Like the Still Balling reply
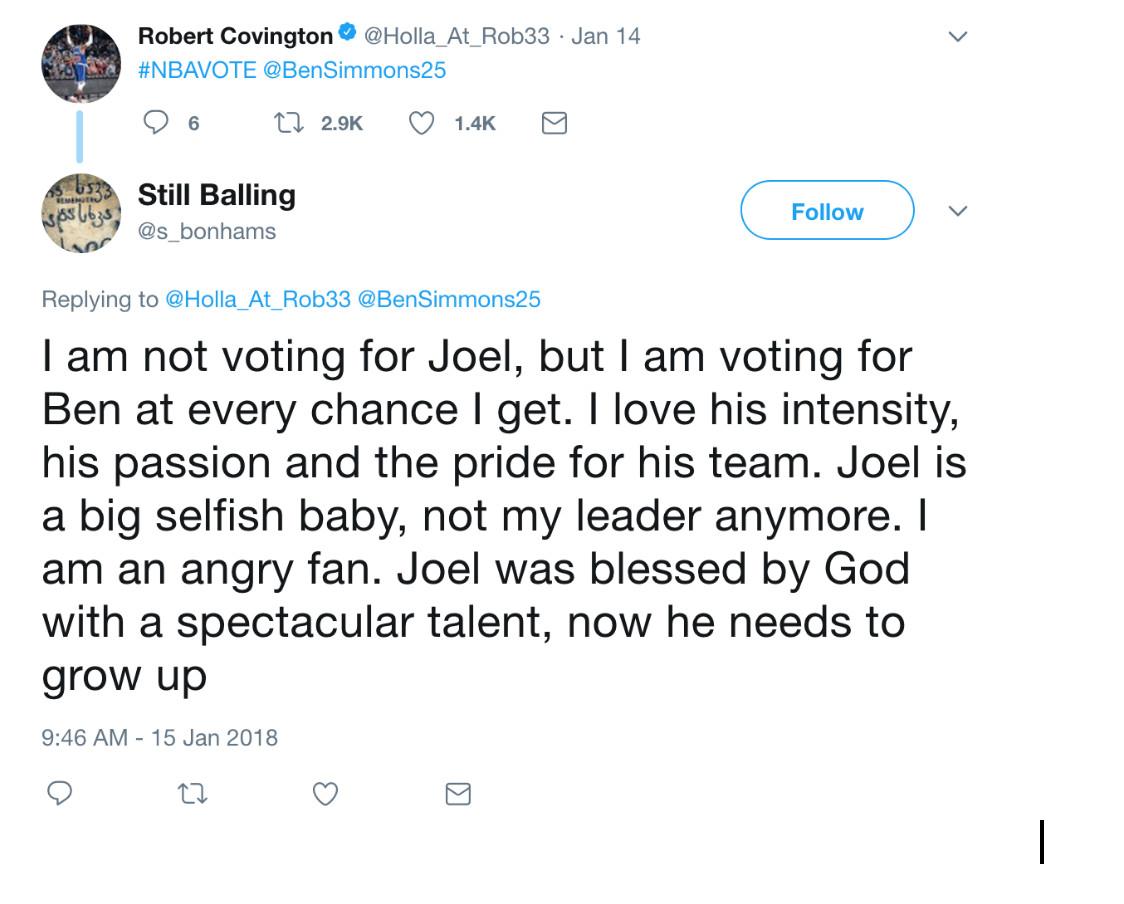 click(x=325, y=794)
